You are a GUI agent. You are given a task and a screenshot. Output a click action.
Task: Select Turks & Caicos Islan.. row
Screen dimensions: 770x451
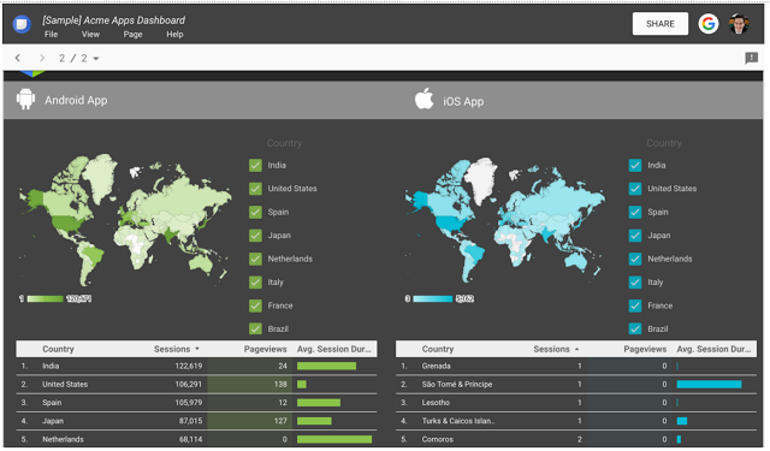point(576,421)
